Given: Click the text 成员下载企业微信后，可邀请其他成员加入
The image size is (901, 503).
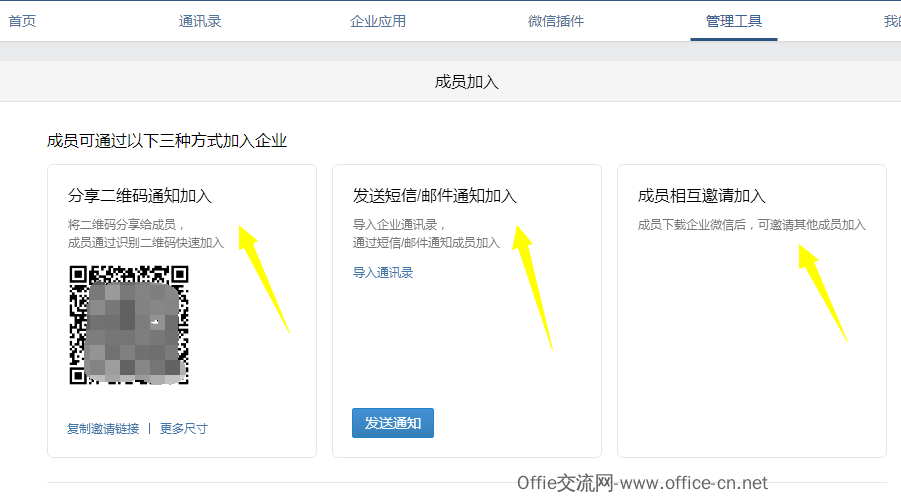Looking at the screenshot, I should (x=752, y=225).
